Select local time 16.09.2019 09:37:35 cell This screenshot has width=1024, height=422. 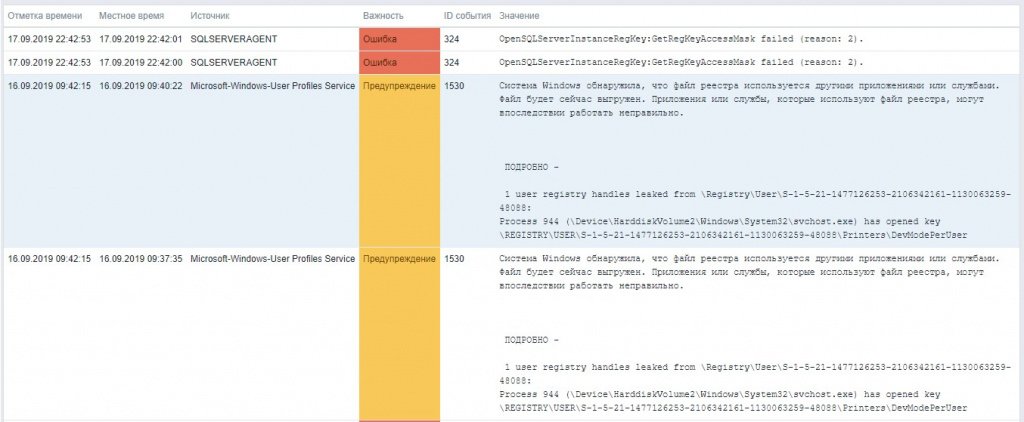pos(140,259)
